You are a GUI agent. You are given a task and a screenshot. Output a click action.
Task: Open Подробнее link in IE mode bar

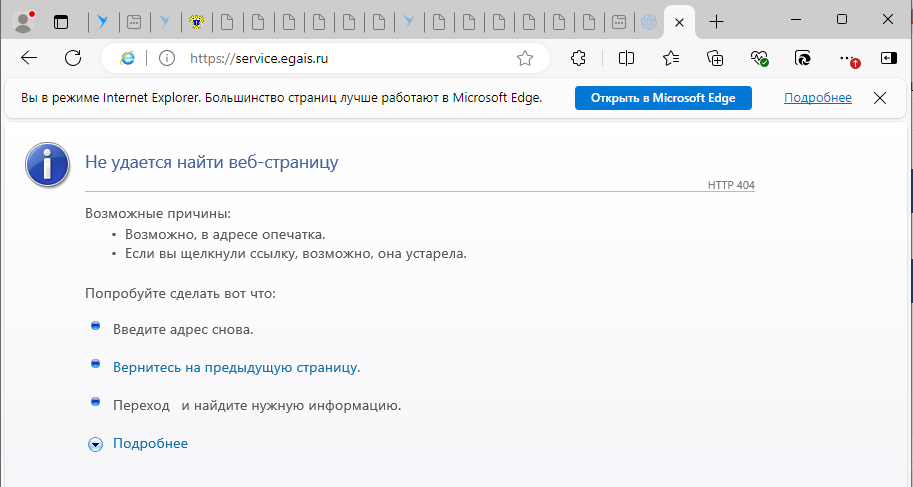pyautogui.click(x=817, y=98)
